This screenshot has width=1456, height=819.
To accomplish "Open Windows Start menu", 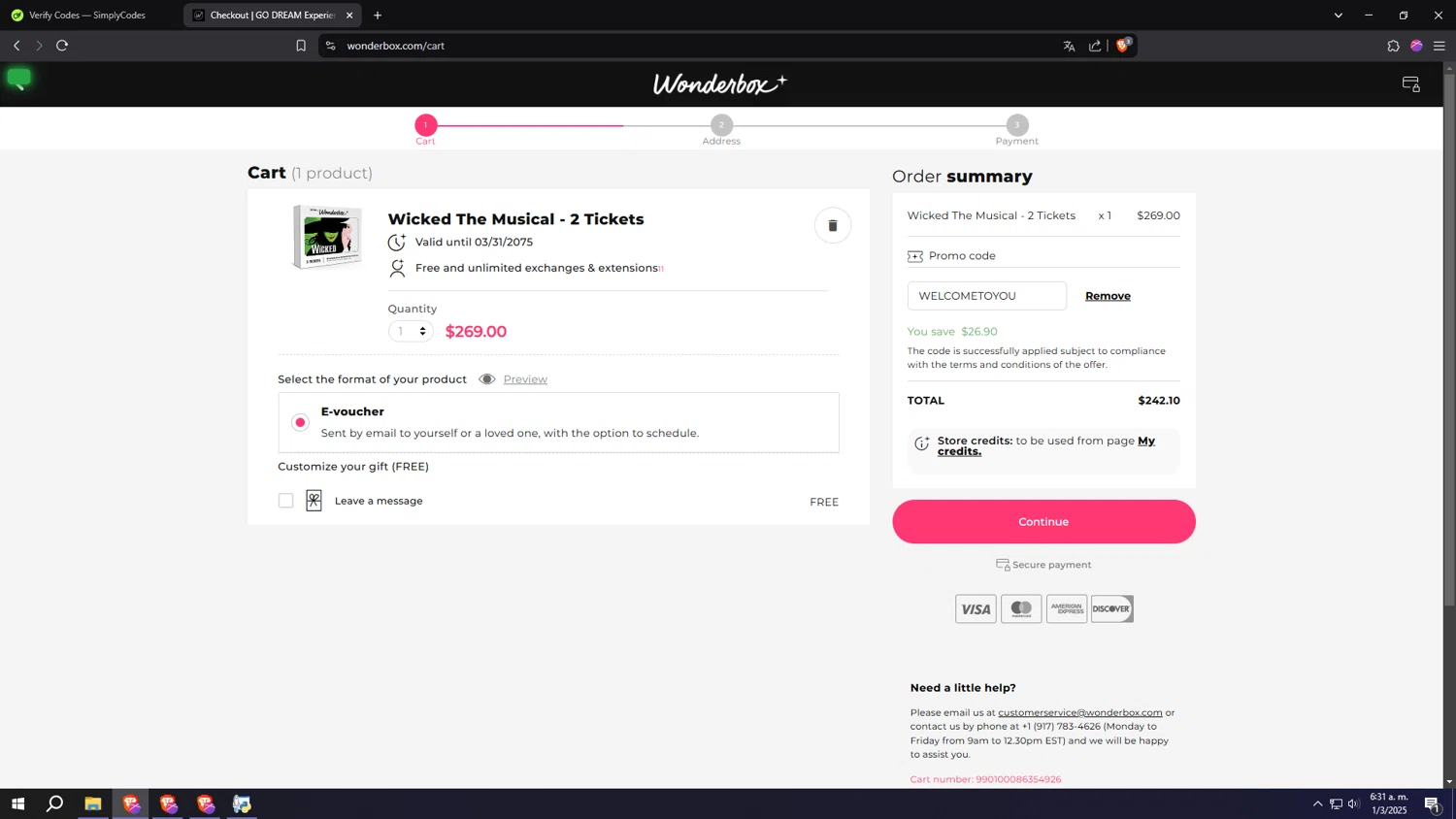I will tap(17, 803).
